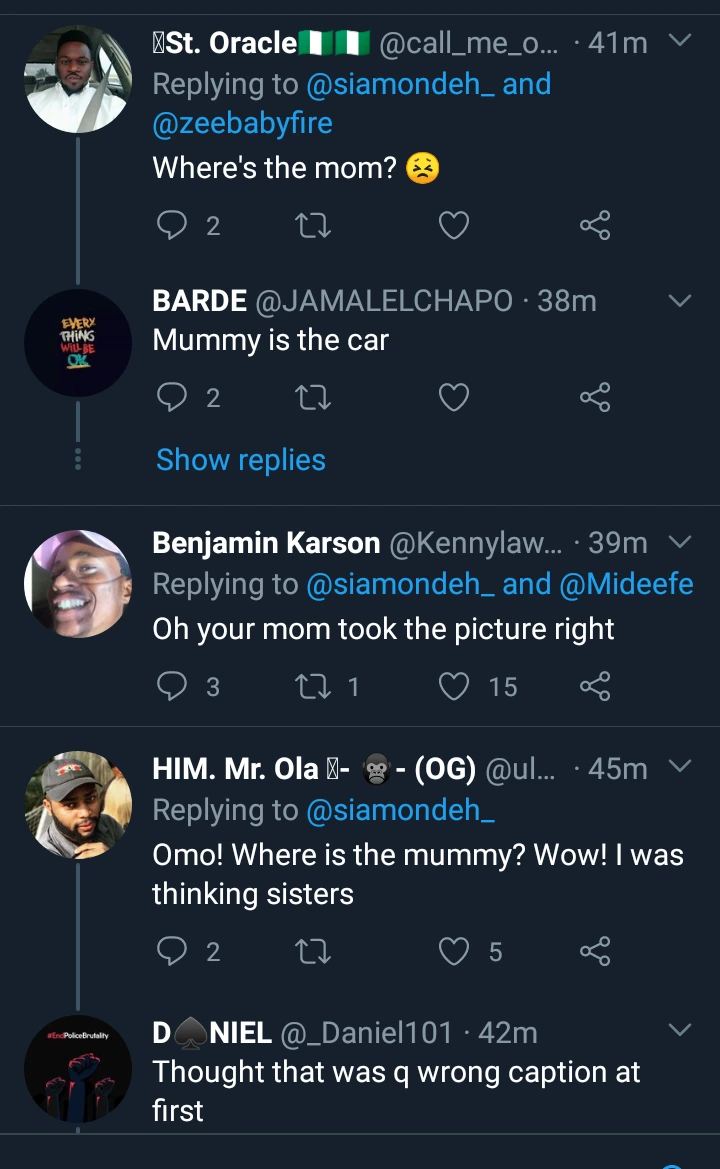Like BARDE's "Mummy is the car" tweet

[x=454, y=399]
